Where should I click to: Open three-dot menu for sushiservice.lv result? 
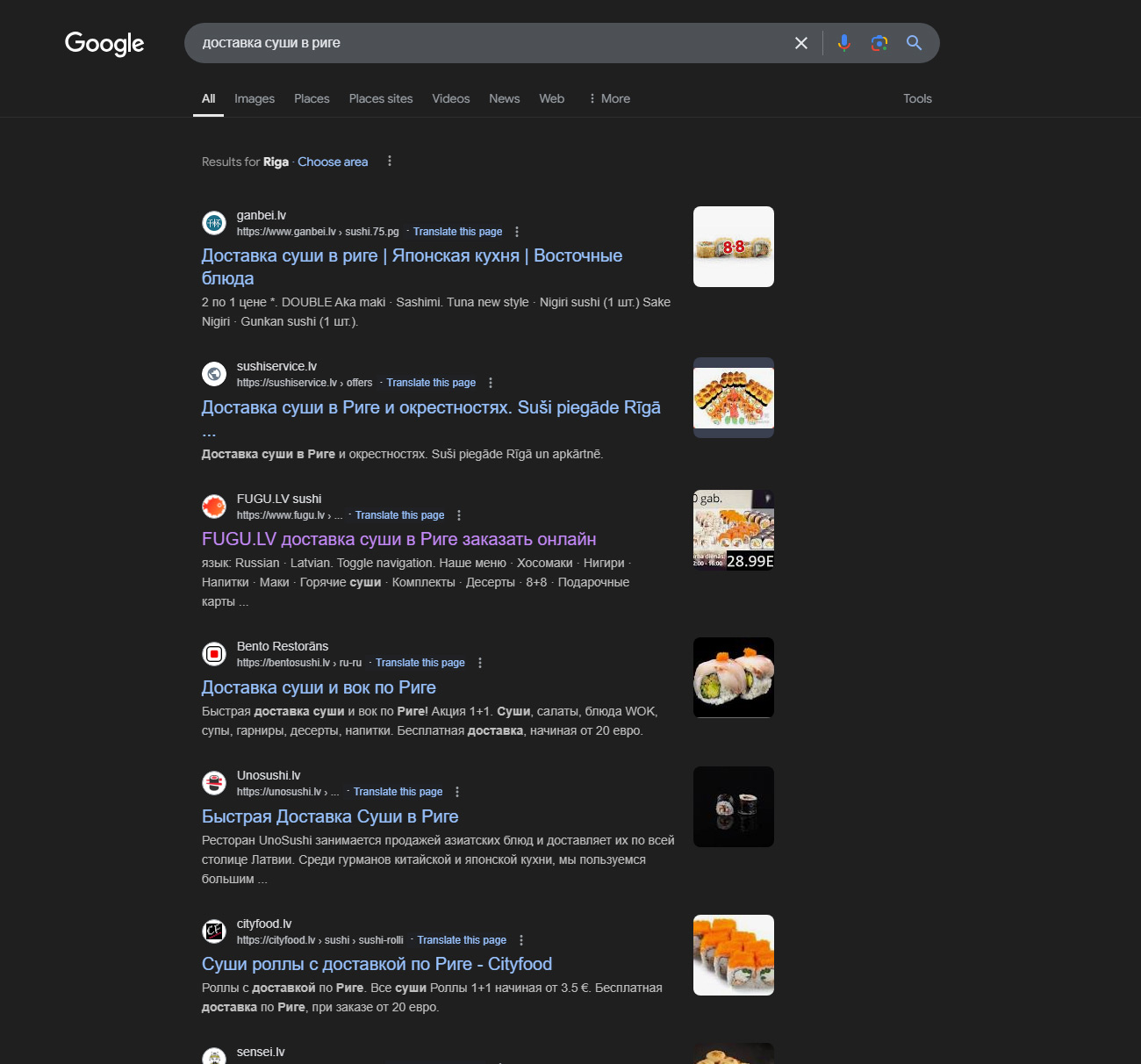[x=491, y=383]
